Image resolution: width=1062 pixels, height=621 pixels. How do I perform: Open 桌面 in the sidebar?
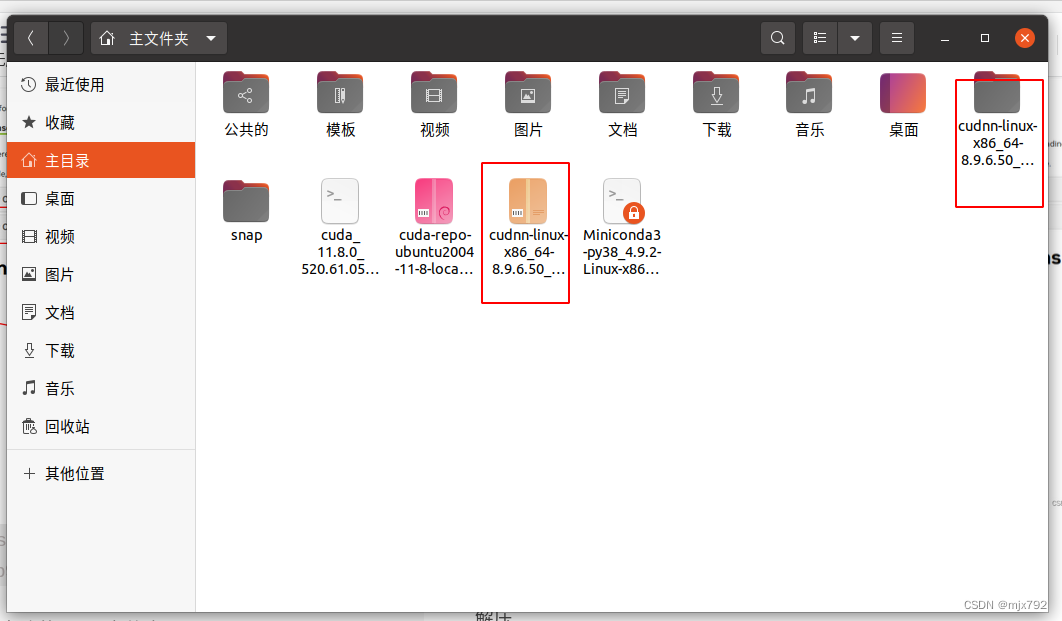pyautogui.click(x=102, y=198)
